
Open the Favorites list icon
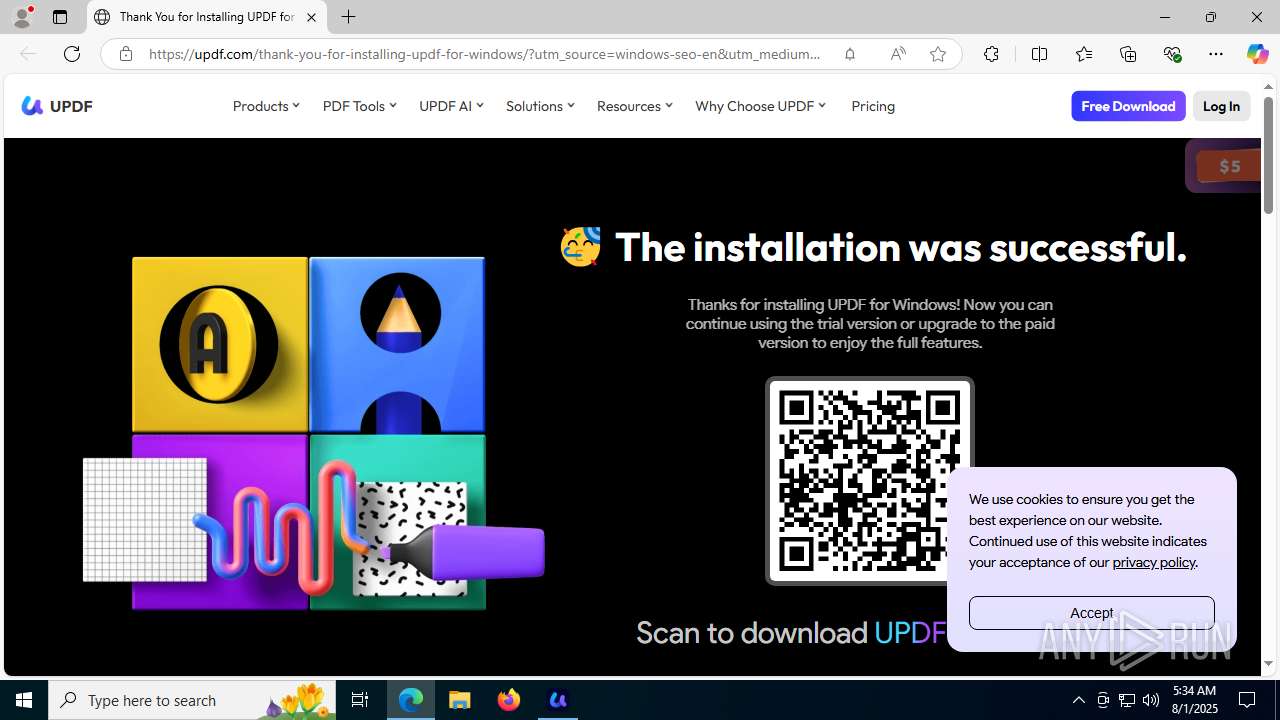tap(1083, 54)
